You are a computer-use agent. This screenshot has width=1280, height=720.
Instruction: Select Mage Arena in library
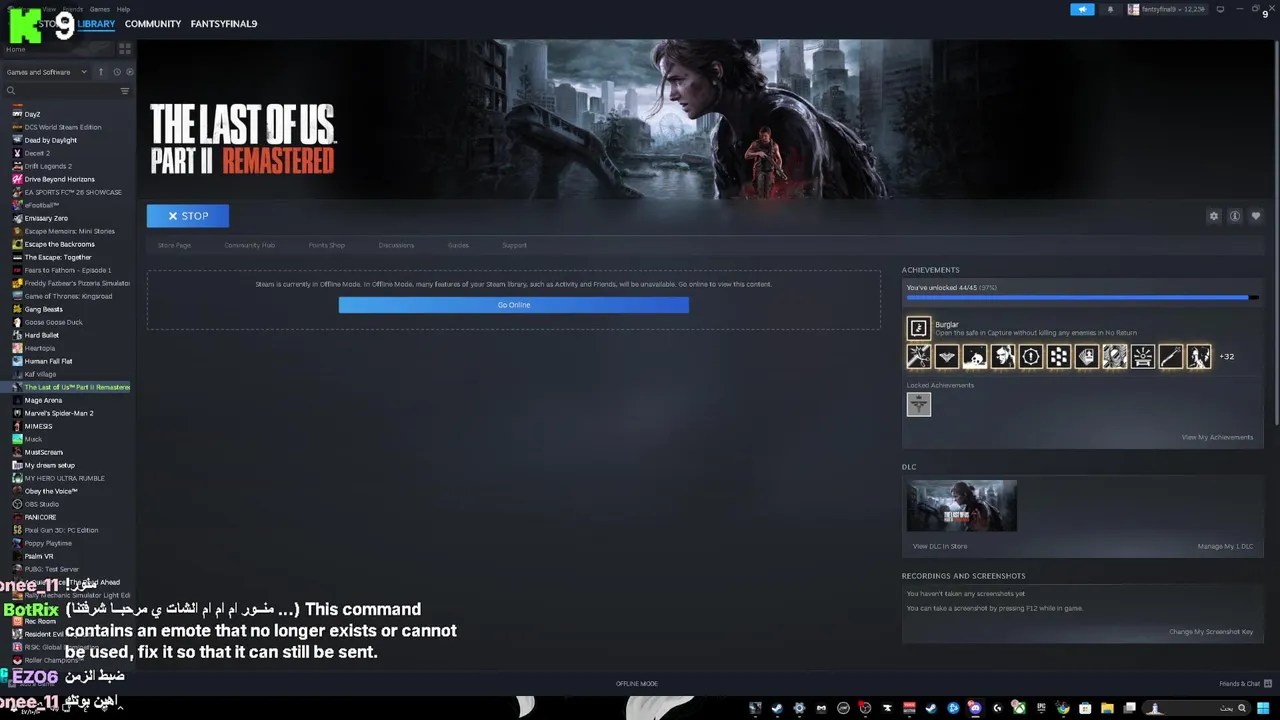pyautogui.click(x=43, y=400)
